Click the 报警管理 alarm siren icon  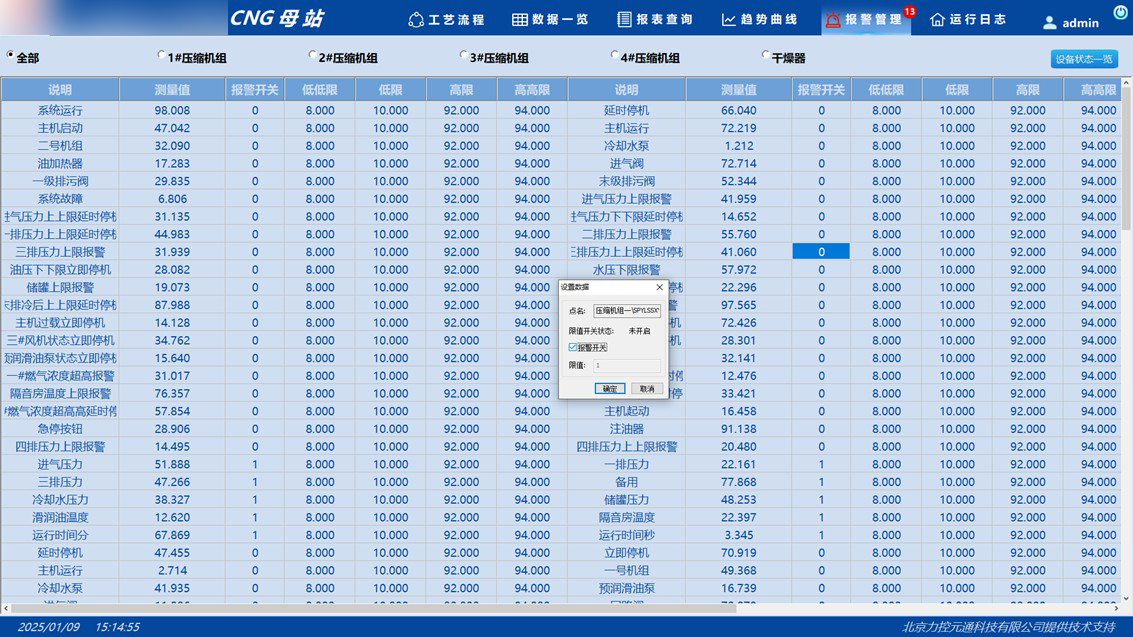tap(832, 20)
